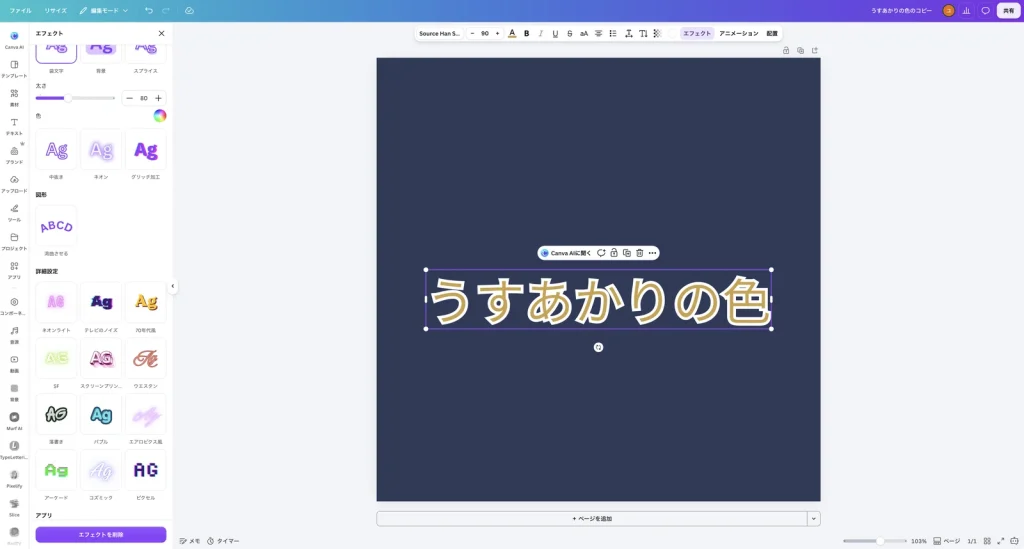The image size is (1024, 549).
Task: Click the Canva AIに聞く button
Action: coord(566,253)
